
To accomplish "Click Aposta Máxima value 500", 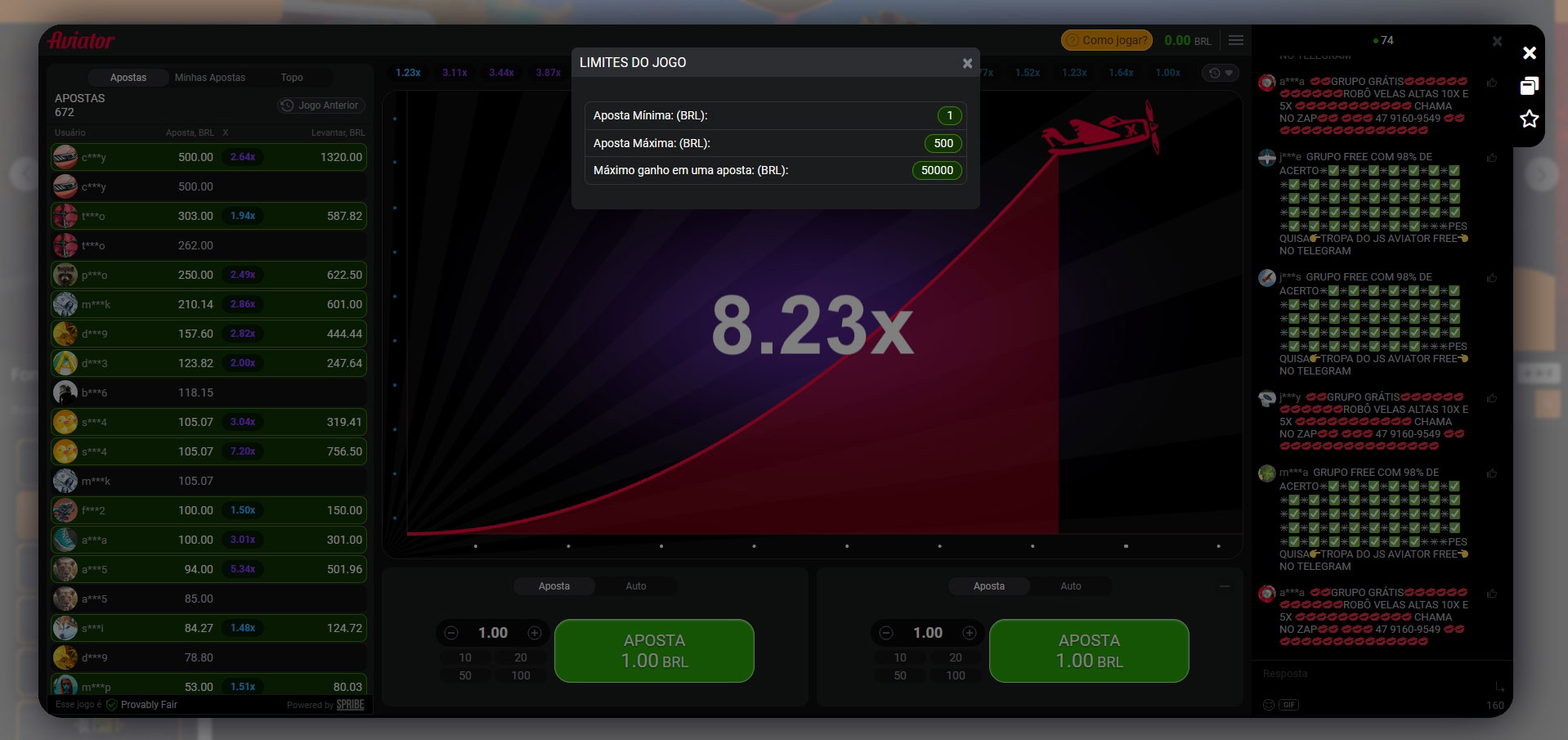I will 943,143.
